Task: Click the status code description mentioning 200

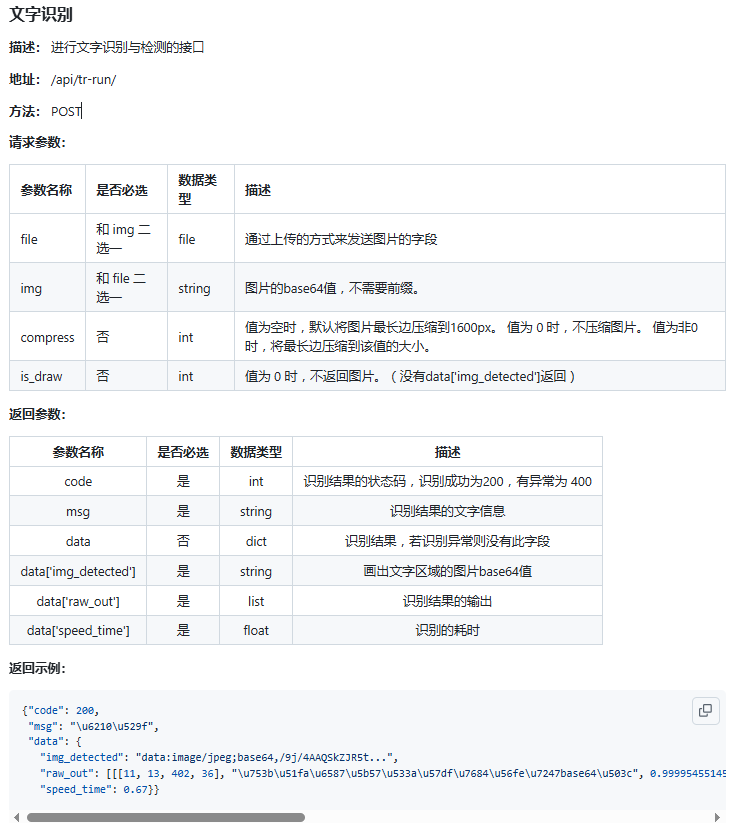Action: 447,481
